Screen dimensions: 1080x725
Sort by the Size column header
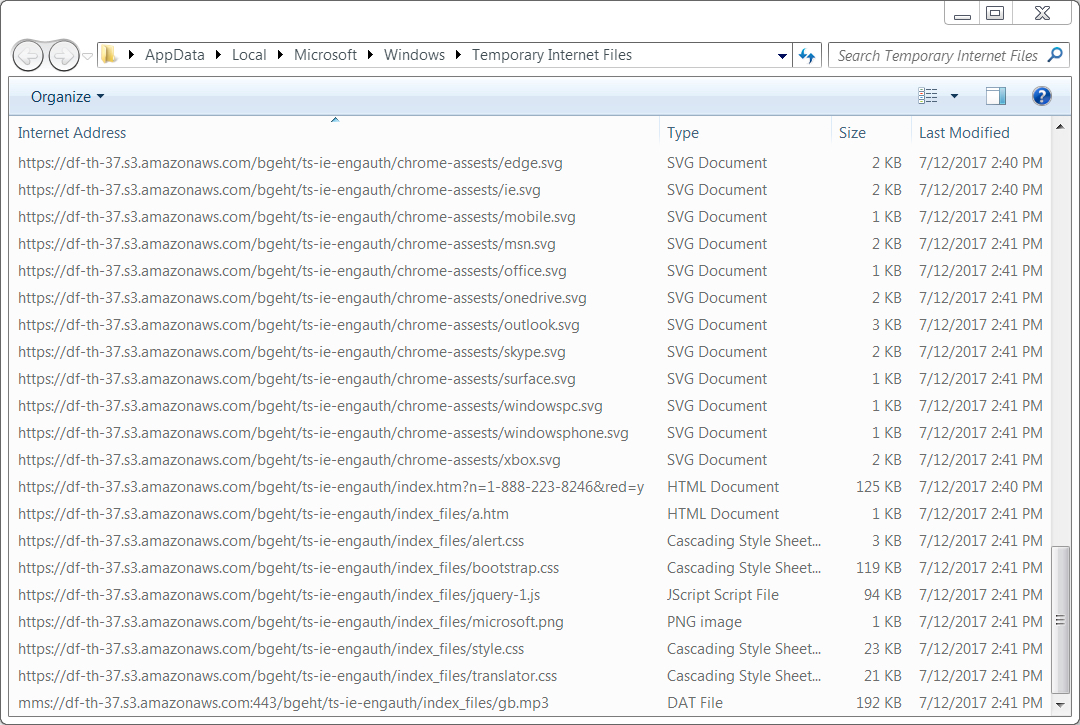coord(871,133)
